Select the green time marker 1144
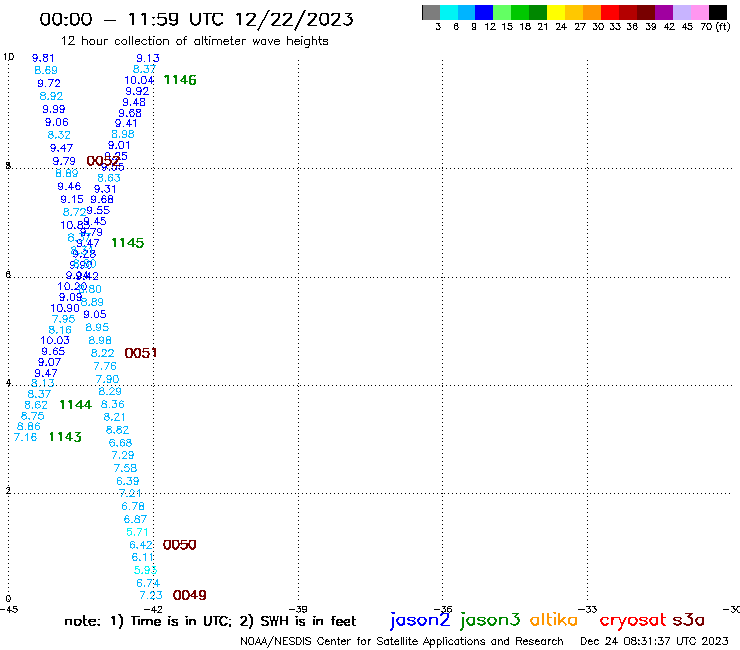Screen dimensions: 740x650 coord(76,405)
